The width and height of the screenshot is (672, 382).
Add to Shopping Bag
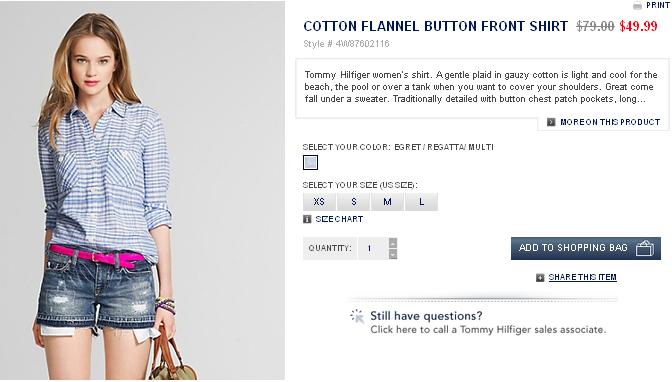586,248
